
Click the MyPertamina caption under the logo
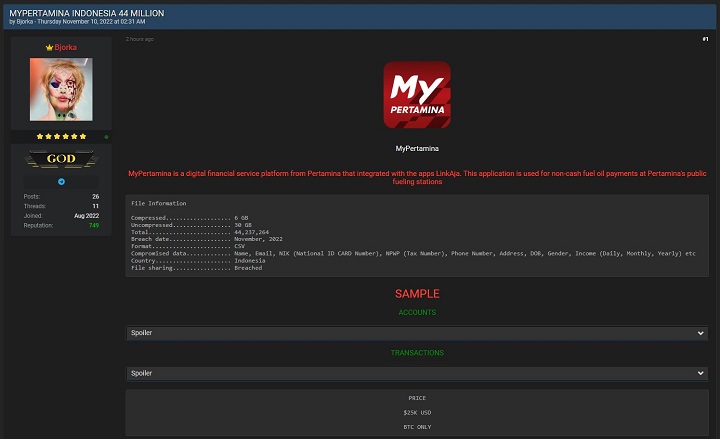[417, 149]
